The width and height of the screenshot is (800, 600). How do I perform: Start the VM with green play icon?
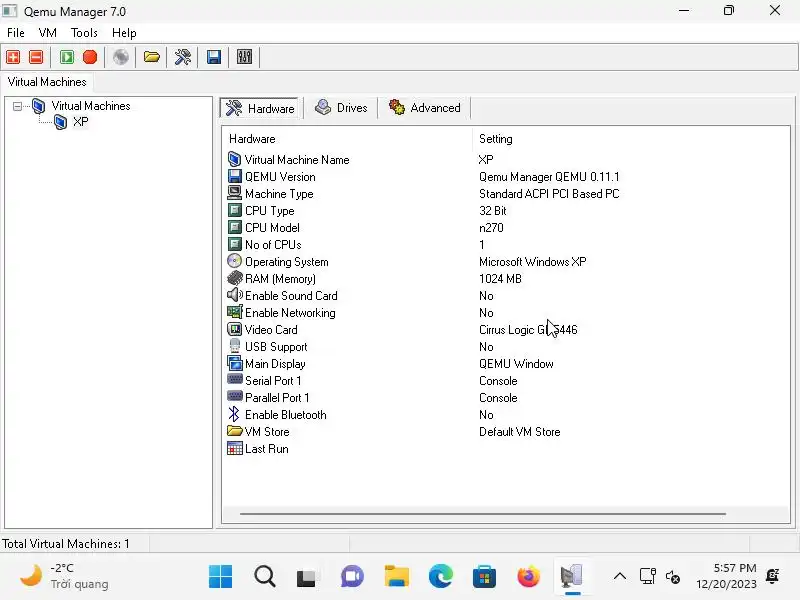click(67, 57)
